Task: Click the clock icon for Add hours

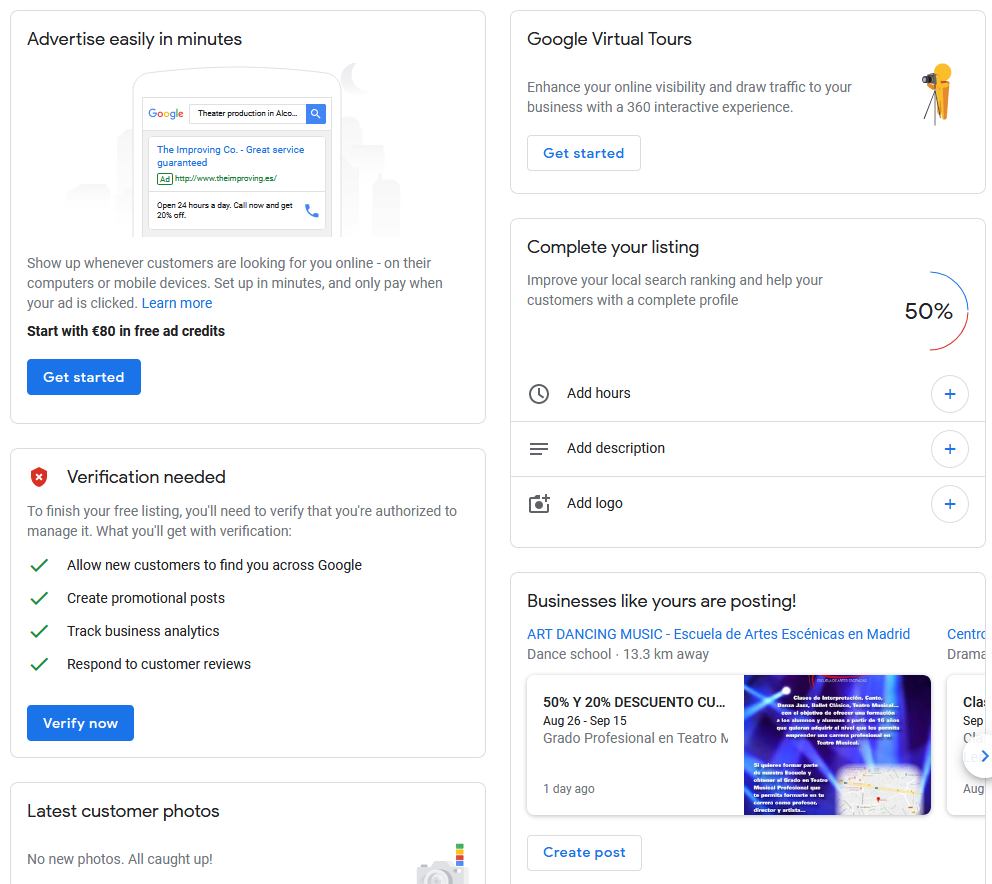Action: coord(539,394)
